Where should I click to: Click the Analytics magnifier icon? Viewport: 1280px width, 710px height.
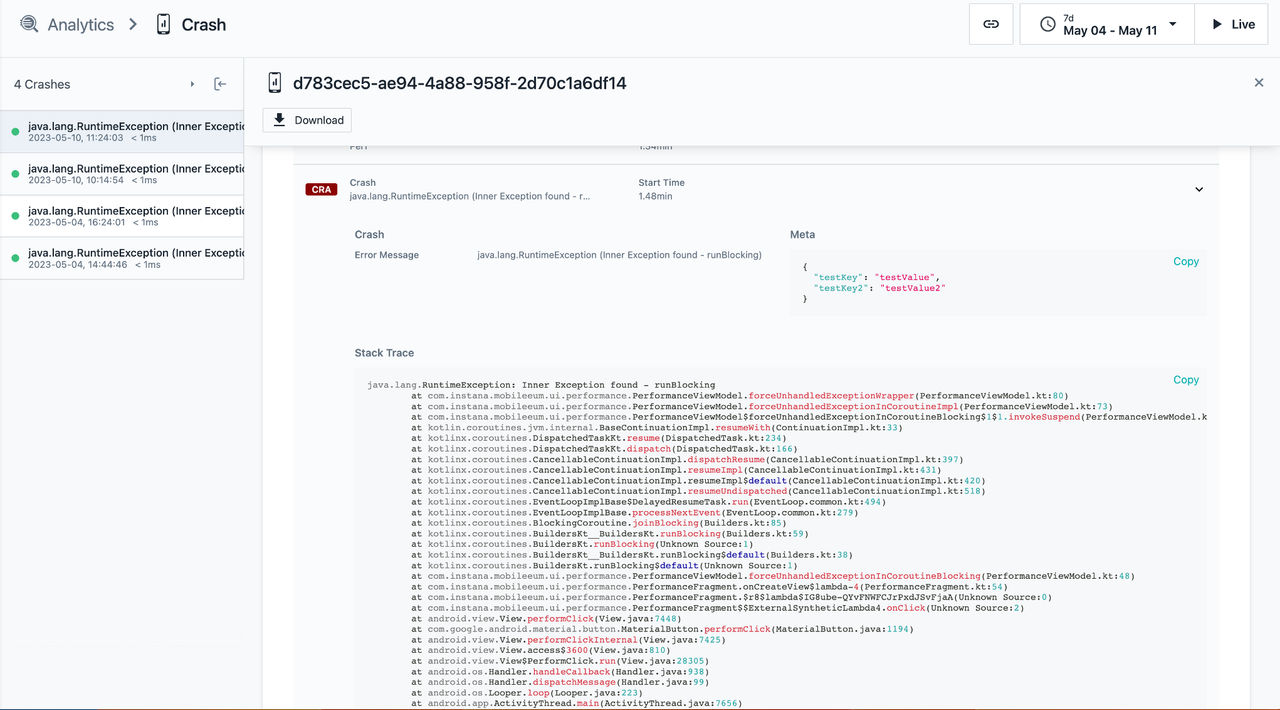click(29, 24)
